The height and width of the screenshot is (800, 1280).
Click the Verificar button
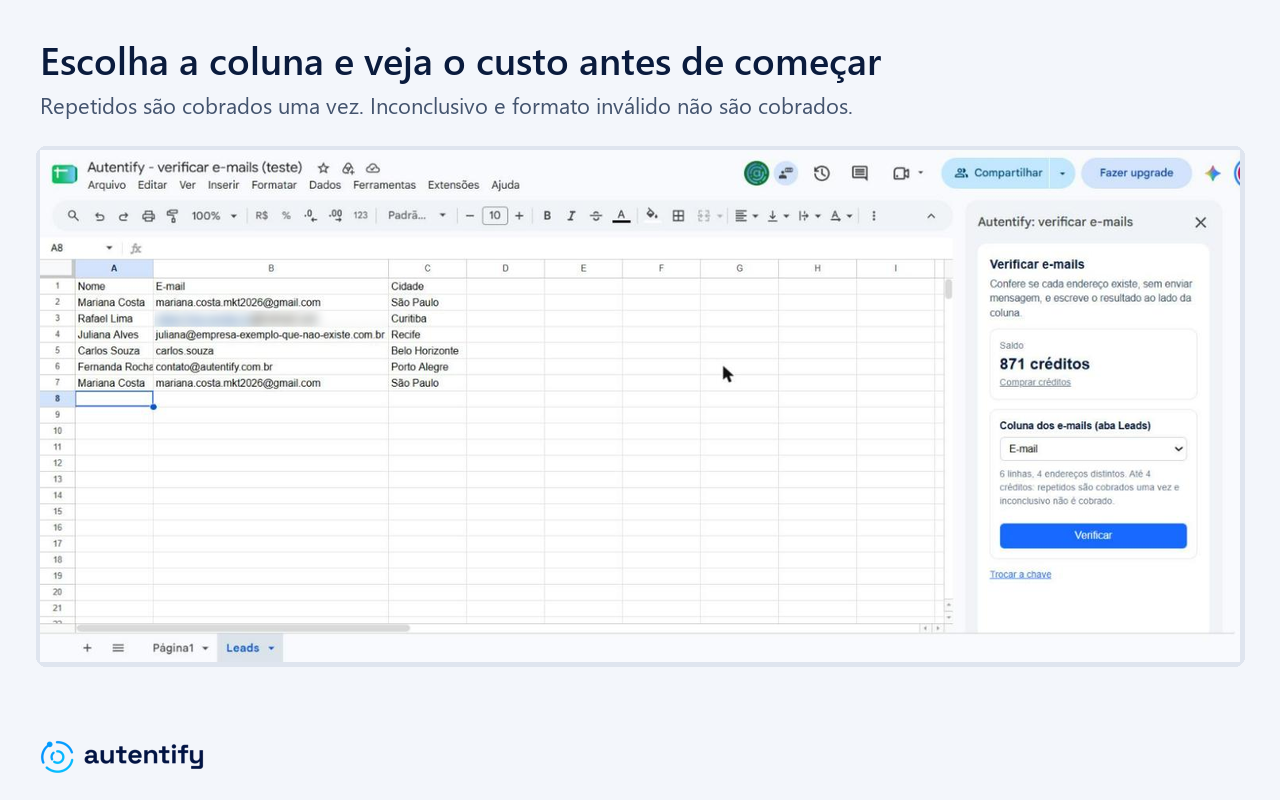coord(1093,536)
